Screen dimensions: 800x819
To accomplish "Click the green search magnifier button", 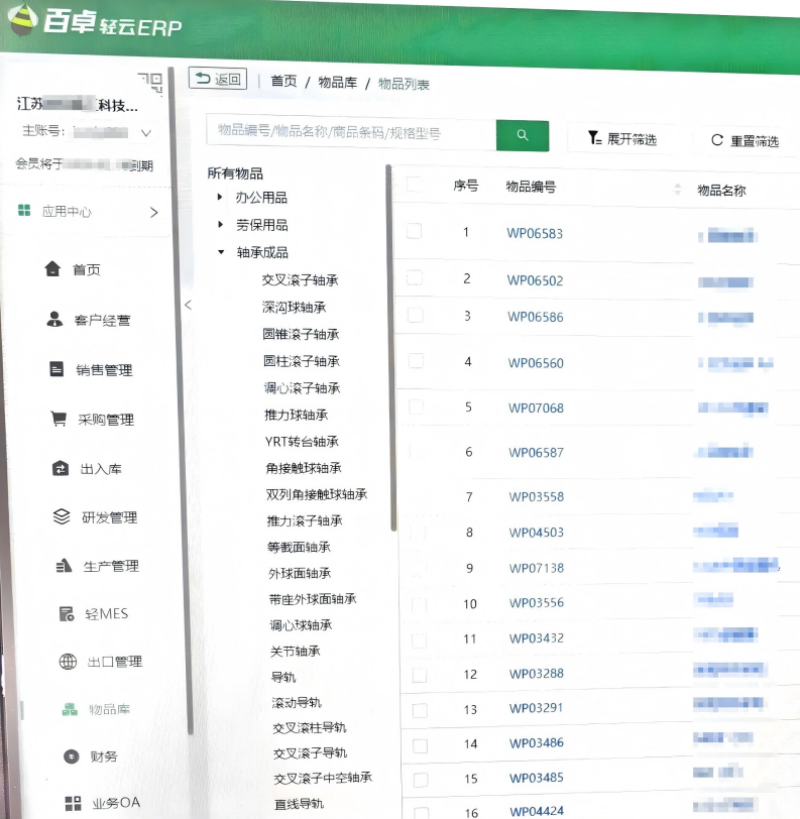I will pyautogui.click(x=522, y=135).
